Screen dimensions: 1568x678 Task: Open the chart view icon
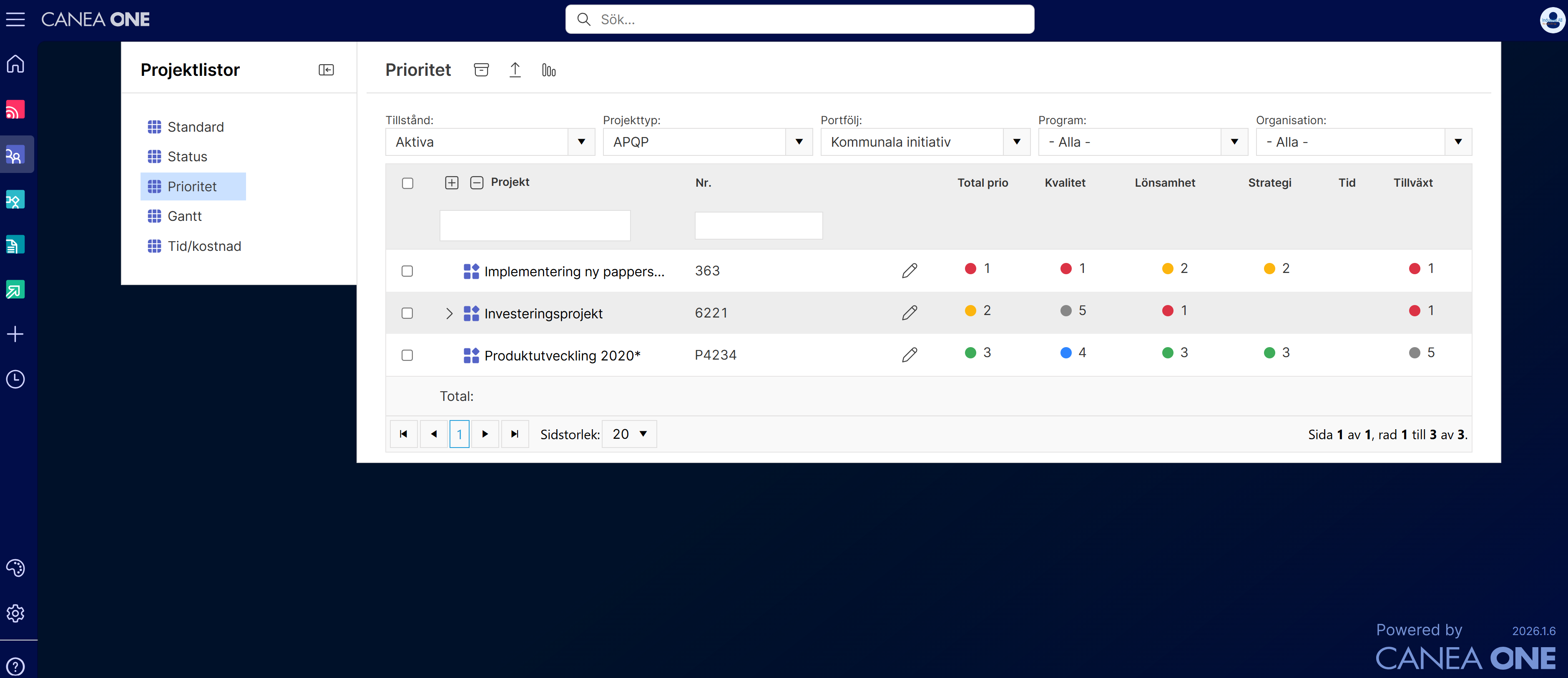548,70
